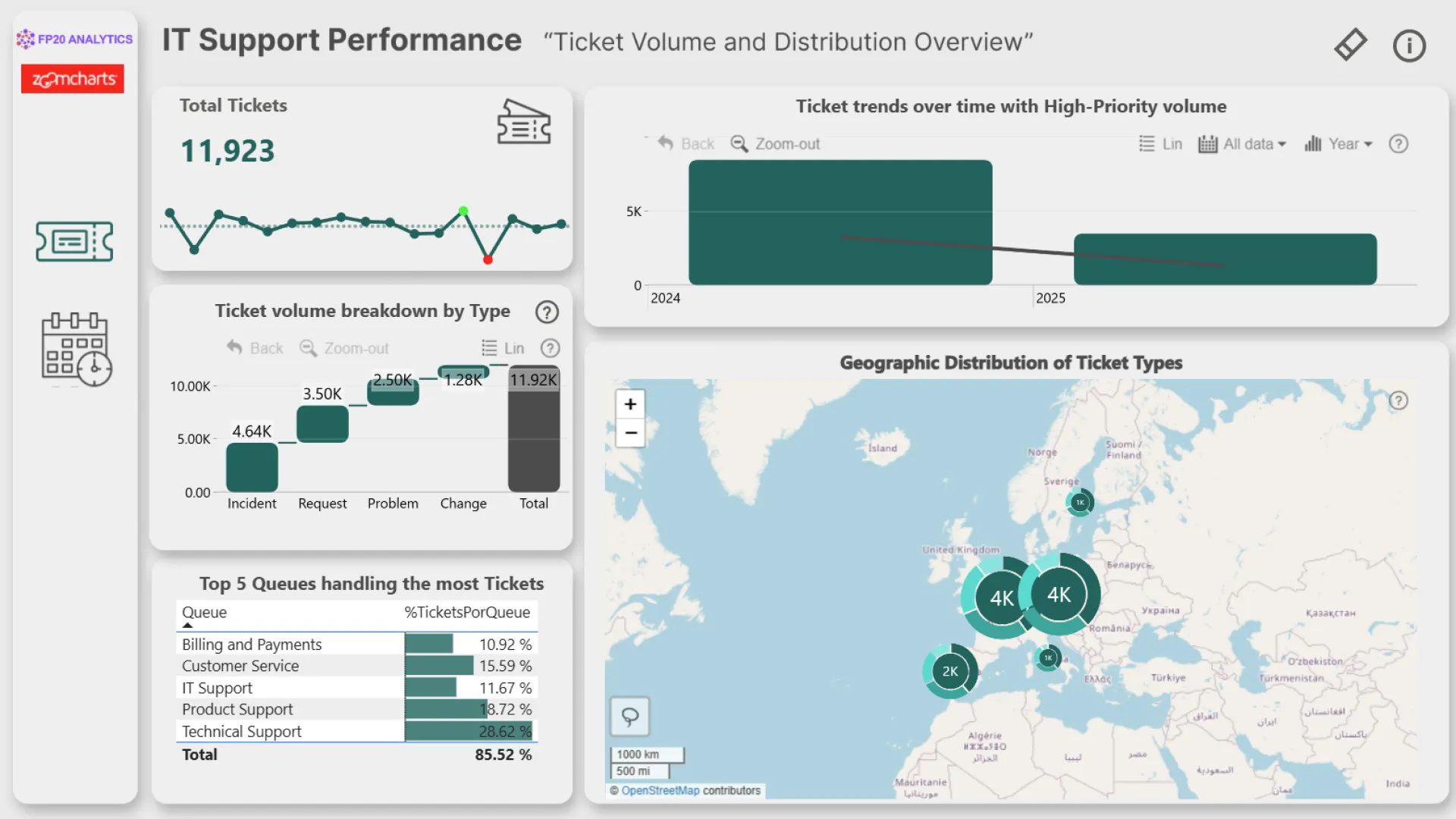
Task: Zoom out on the map with minus button
Action: tap(630, 433)
